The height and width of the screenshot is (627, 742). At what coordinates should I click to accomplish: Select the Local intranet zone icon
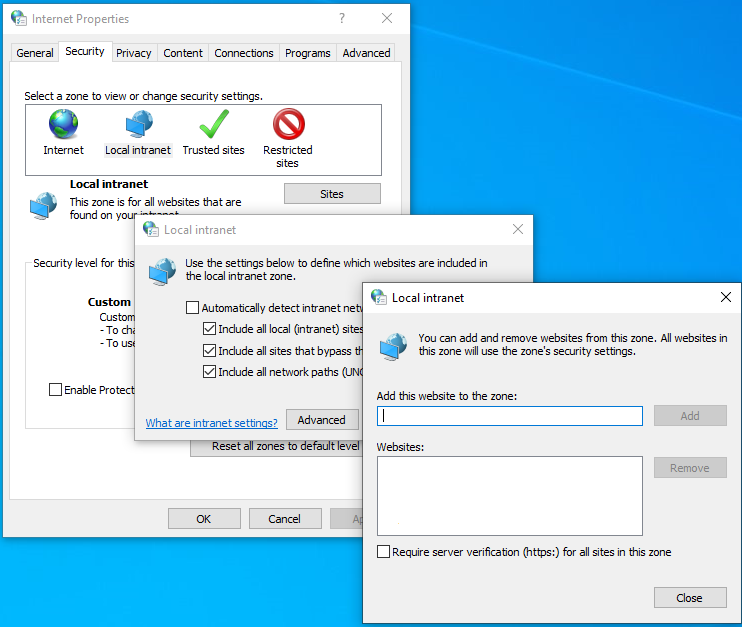[139, 124]
